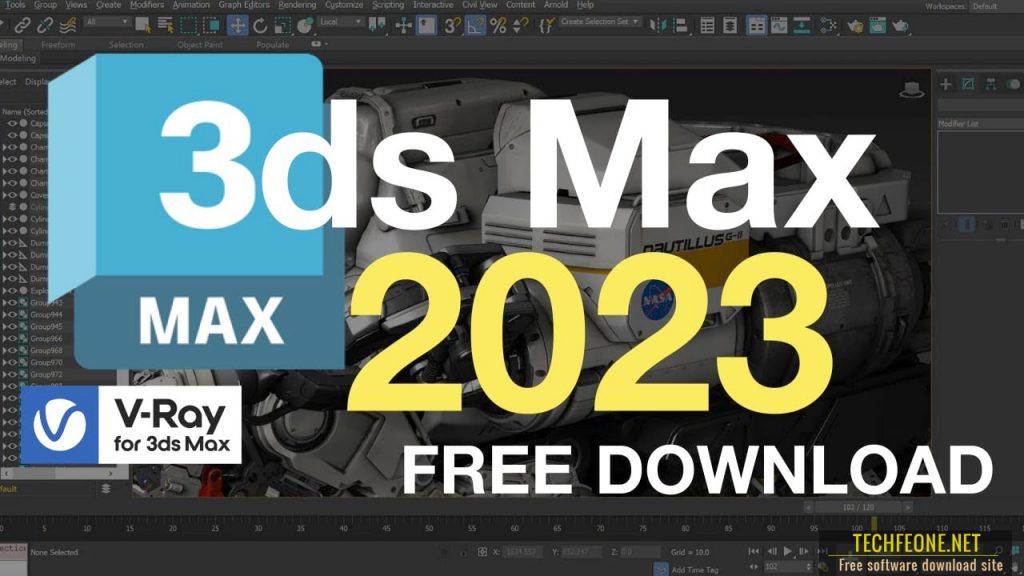The height and width of the screenshot is (576, 1024).
Task: Toggle Percent Snap on the toolbar
Action: (498, 25)
